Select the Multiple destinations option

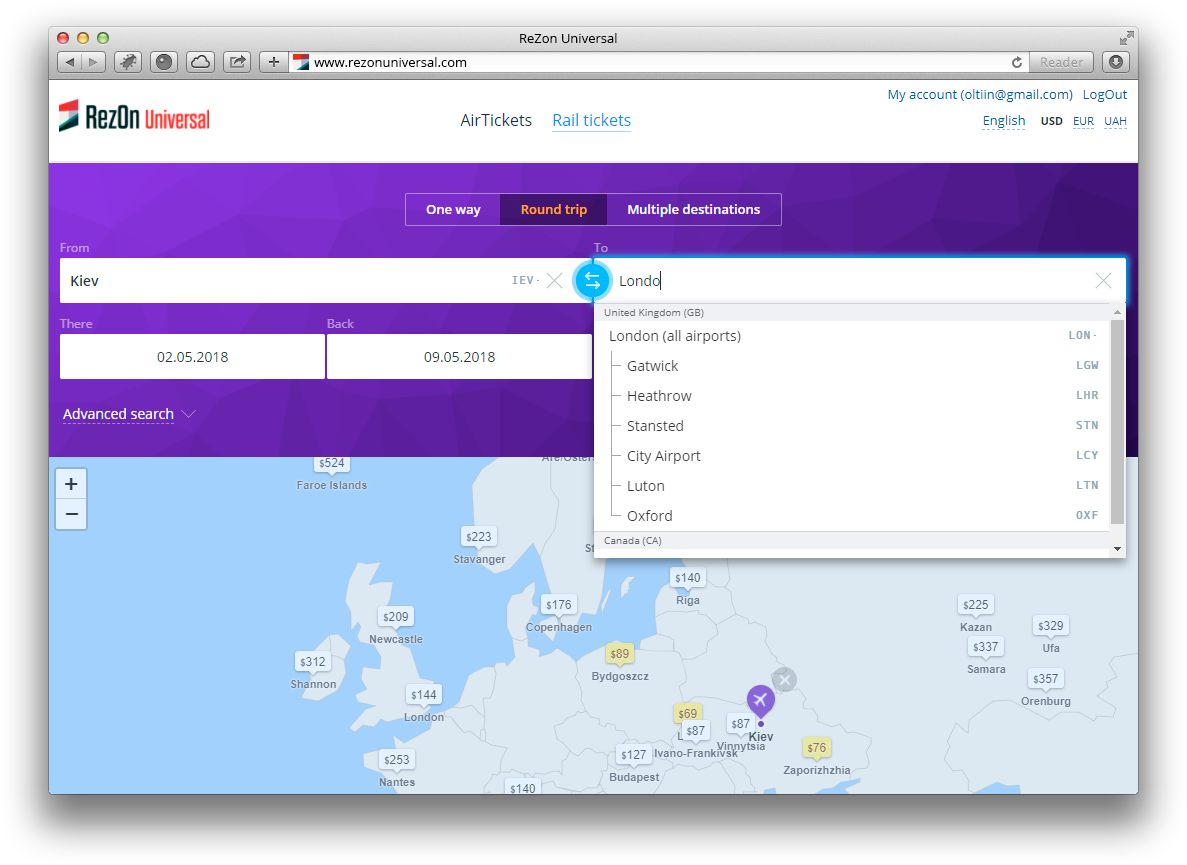click(693, 210)
